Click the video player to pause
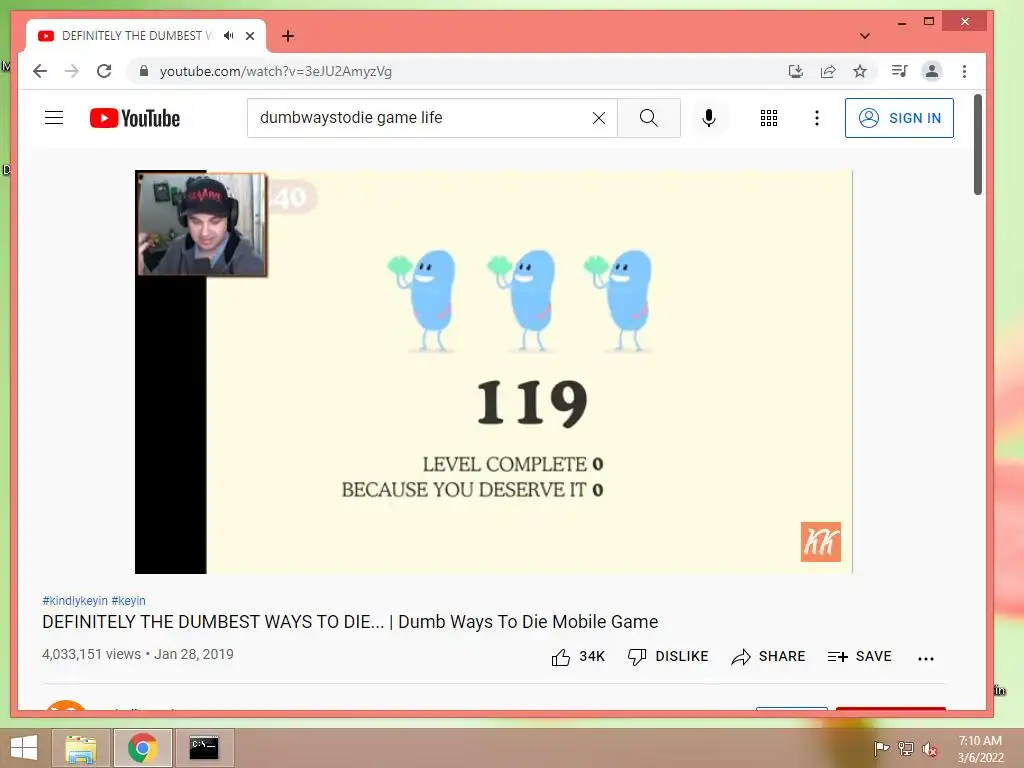Viewport: 1024px width, 768px height. (494, 372)
